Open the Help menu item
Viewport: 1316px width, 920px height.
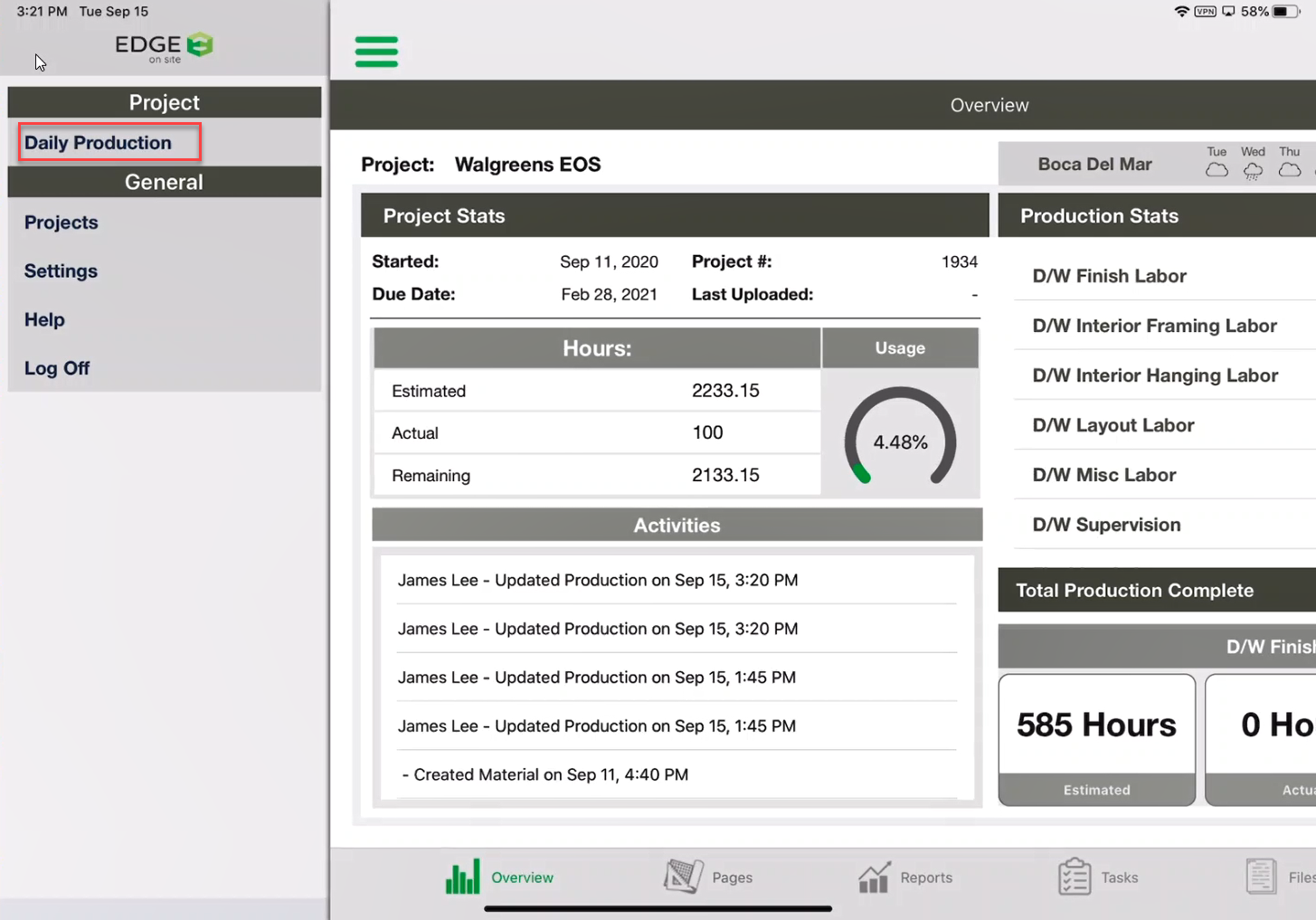[44, 320]
